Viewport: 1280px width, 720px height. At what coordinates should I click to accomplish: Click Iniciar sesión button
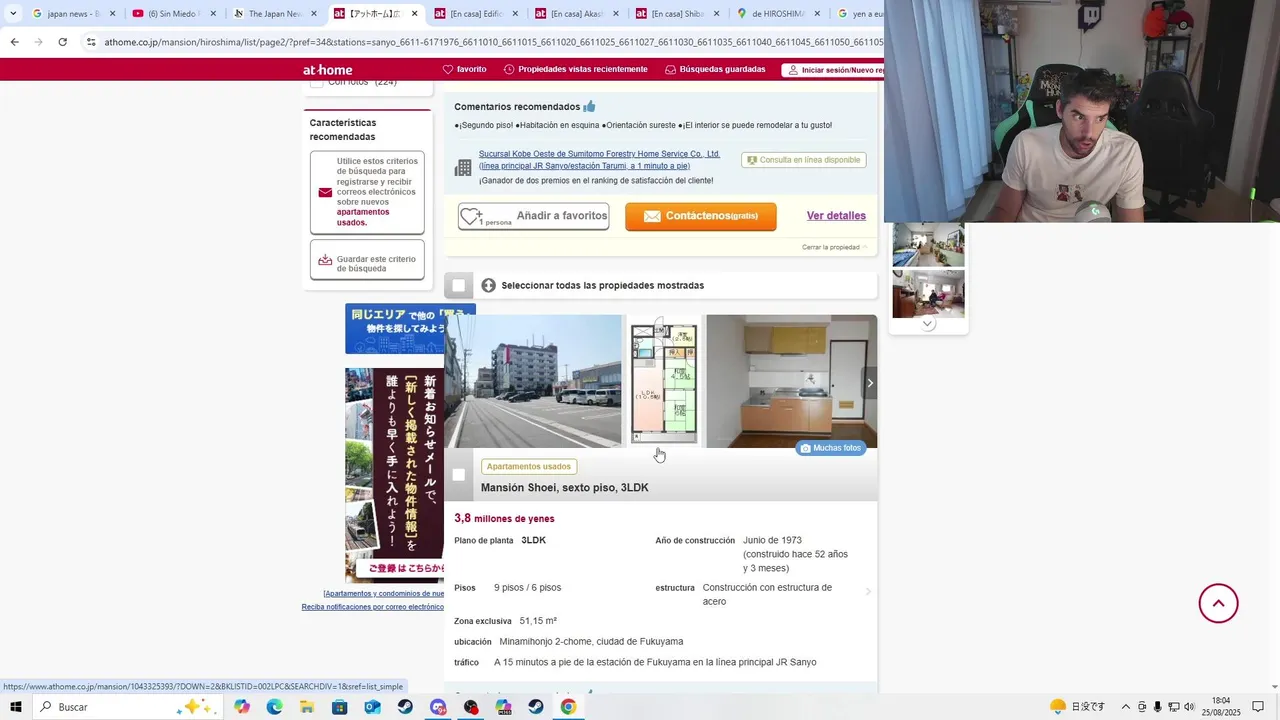pos(833,70)
